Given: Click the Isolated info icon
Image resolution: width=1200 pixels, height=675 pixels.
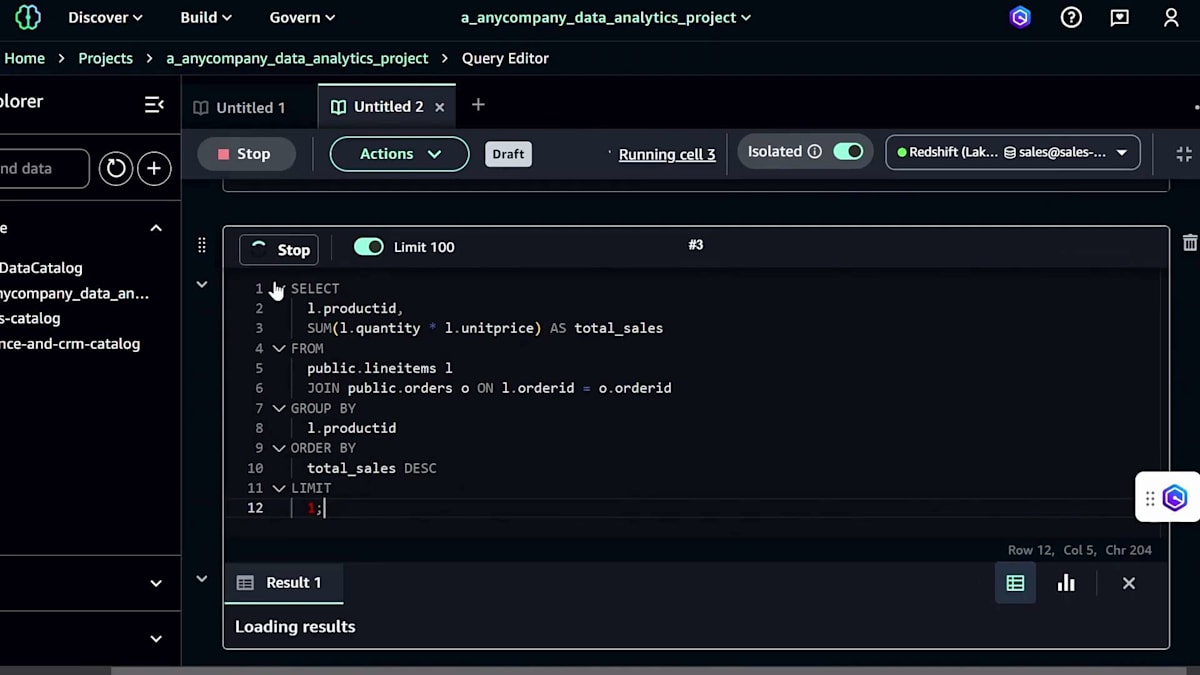Looking at the screenshot, I should click(815, 152).
